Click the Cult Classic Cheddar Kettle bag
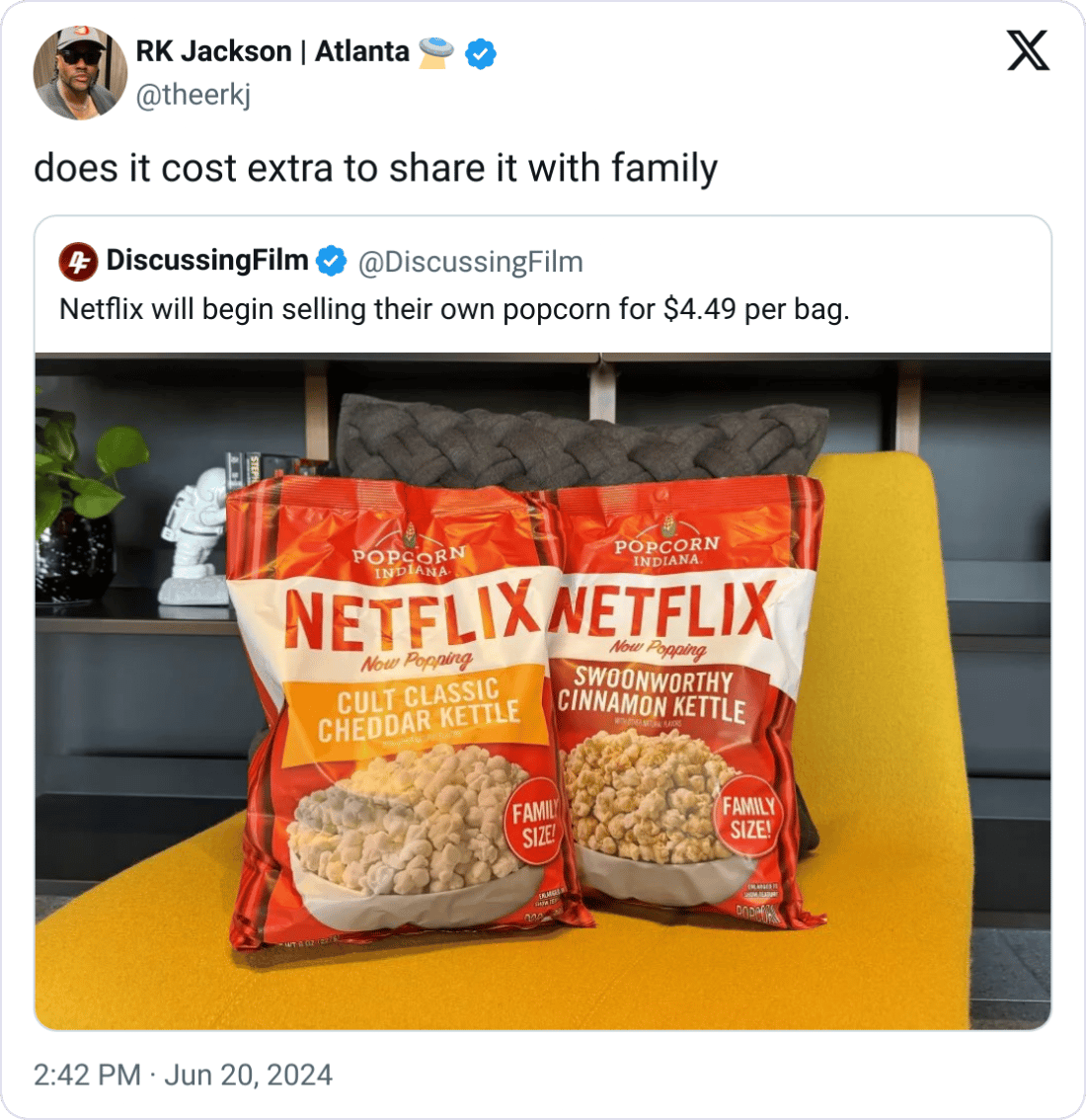This screenshot has width=1086, height=1120. (x=400, y=714)
